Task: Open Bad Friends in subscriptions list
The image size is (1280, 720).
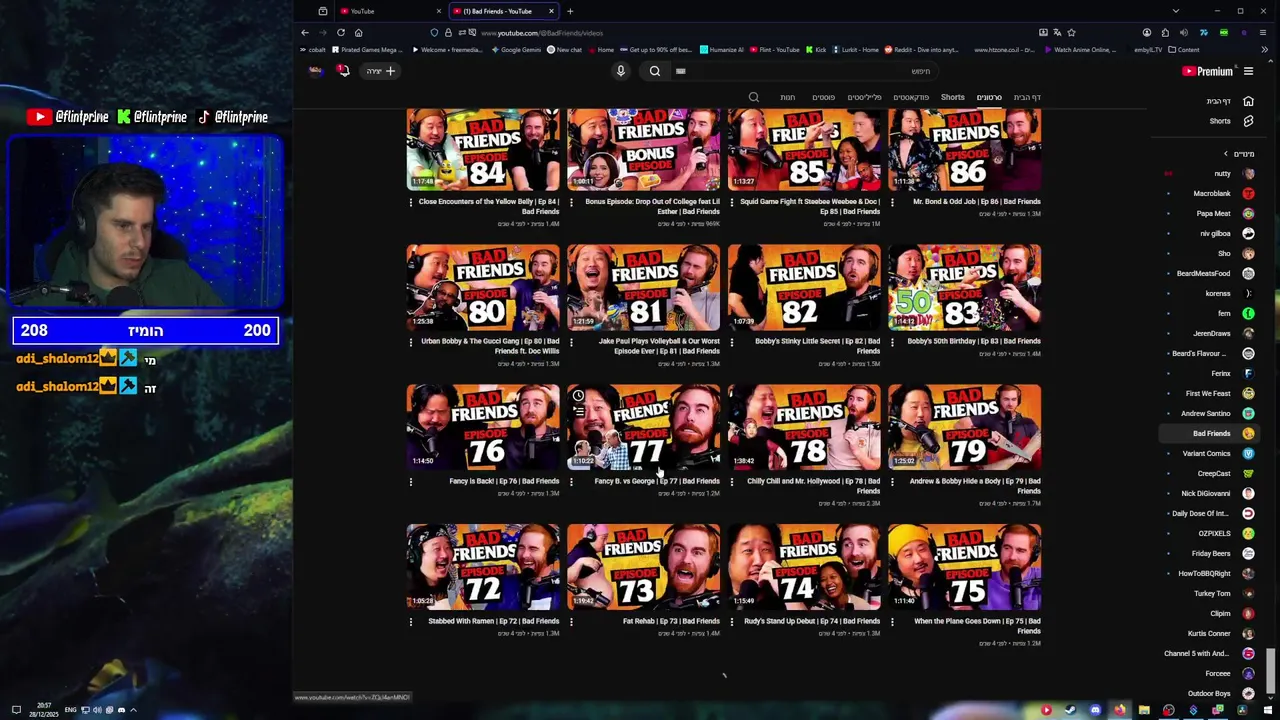Action: click(1208, 433)
